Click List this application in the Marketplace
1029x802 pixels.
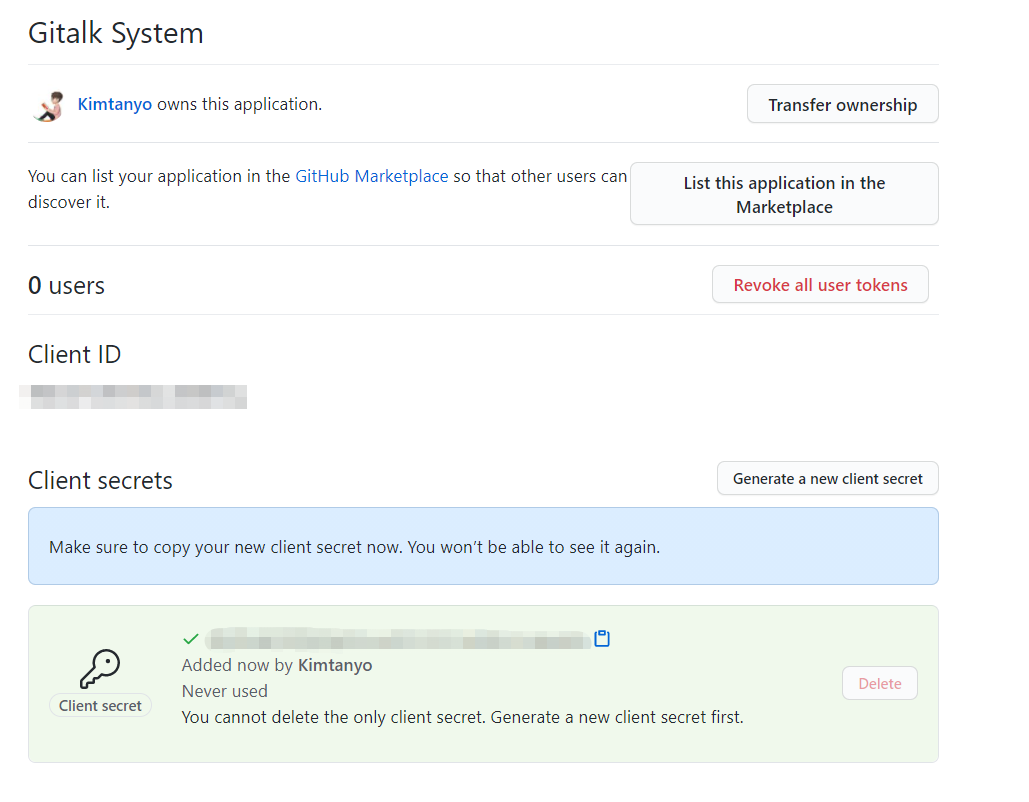(x=784, y=194)
